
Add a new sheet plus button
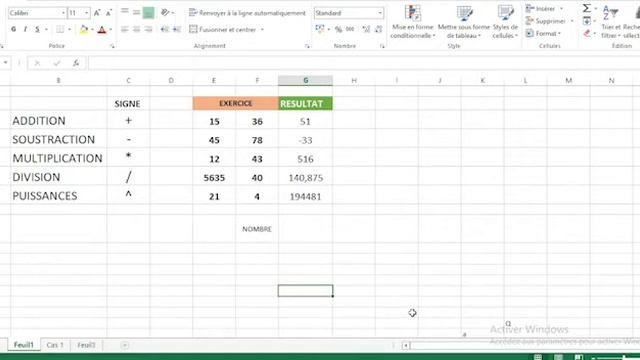point(124,345)
